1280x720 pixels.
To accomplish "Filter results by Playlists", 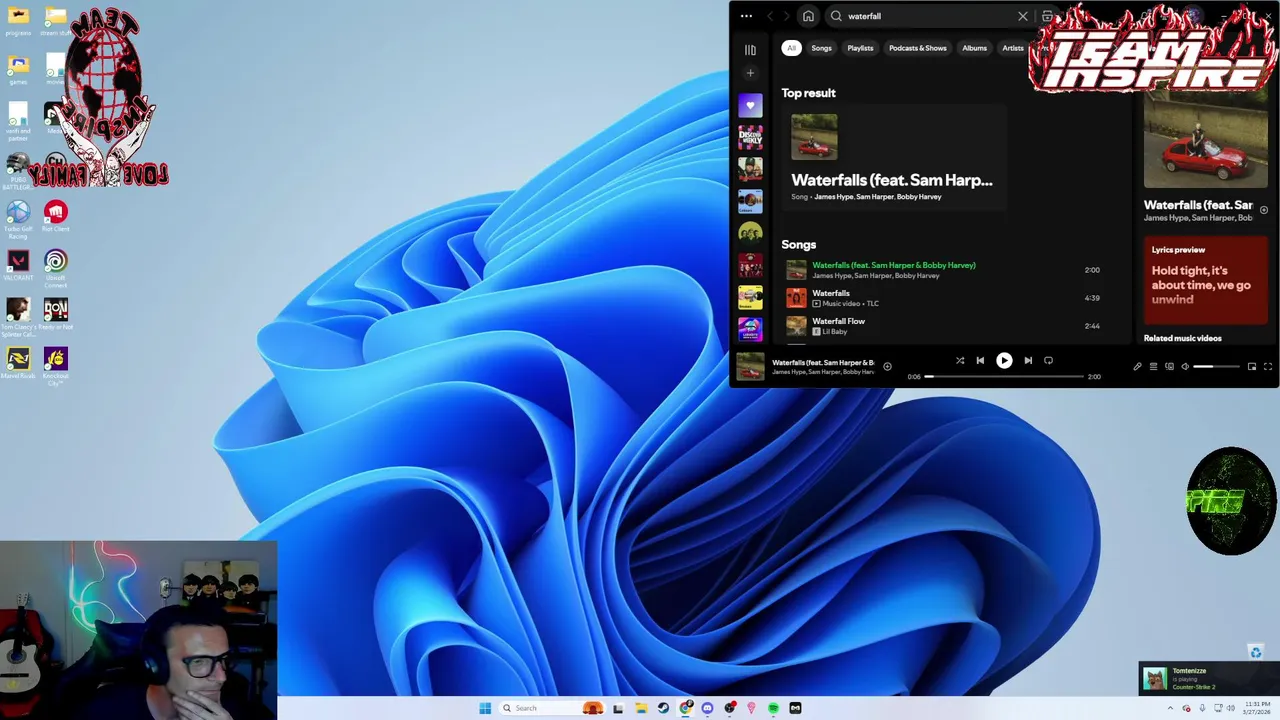I will [860, 48].
